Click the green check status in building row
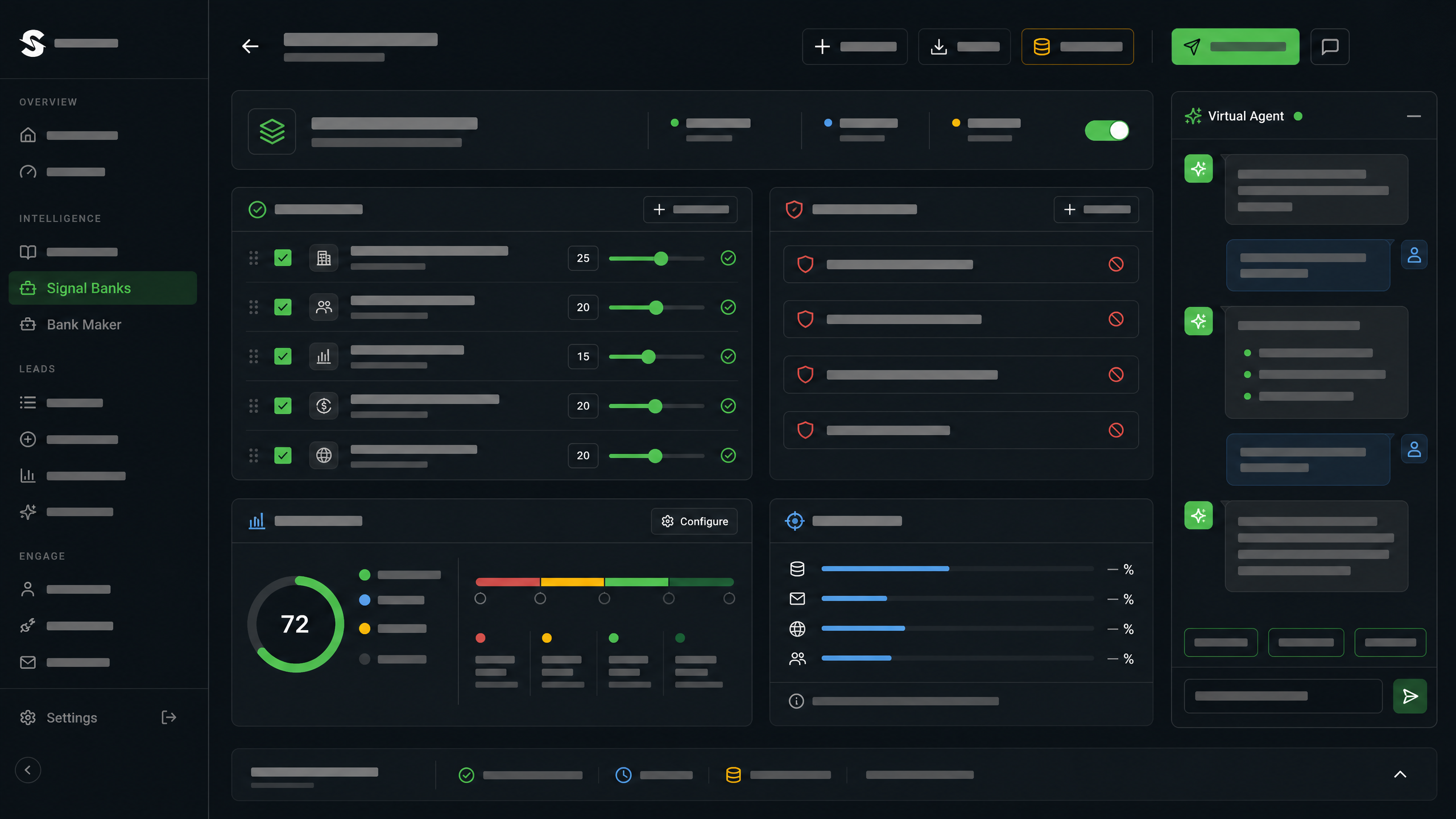This screenshot has width=1456, height=819. coord(728,258)
